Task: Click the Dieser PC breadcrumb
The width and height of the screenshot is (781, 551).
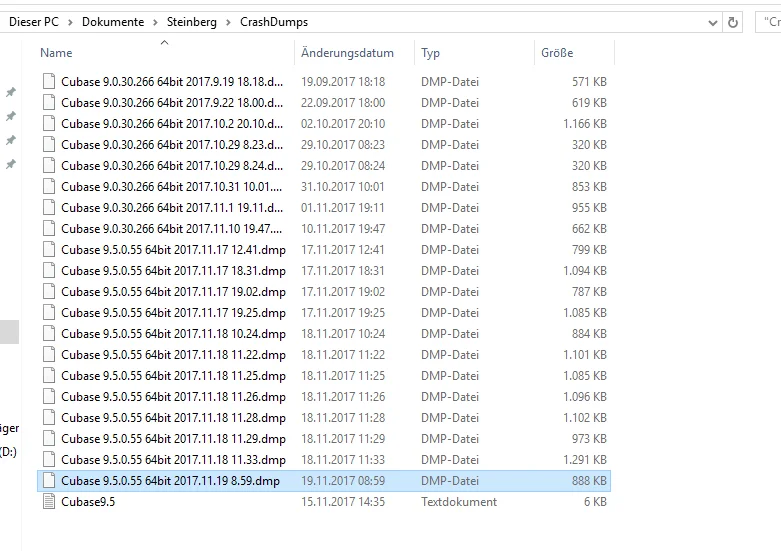Action: (34, 22)
